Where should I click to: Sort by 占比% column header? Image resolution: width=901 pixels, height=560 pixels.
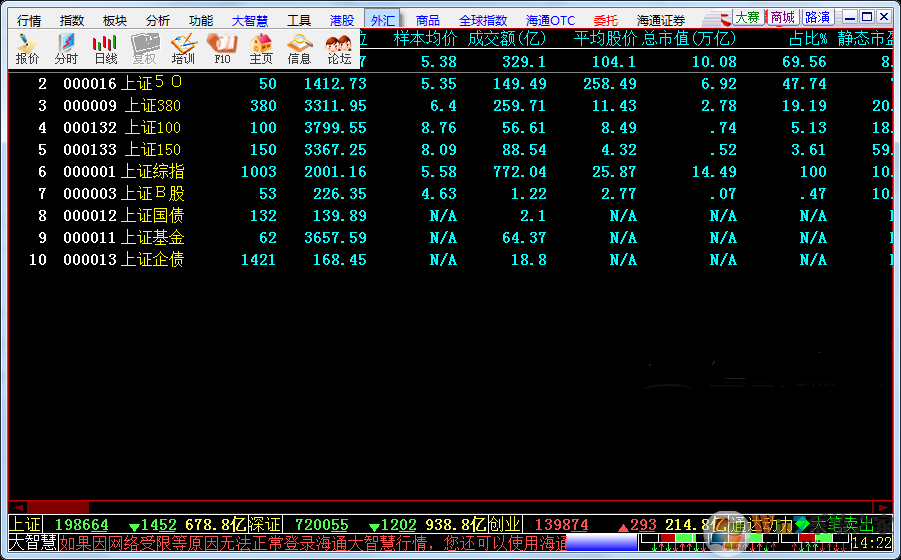(x=808, y=39)
